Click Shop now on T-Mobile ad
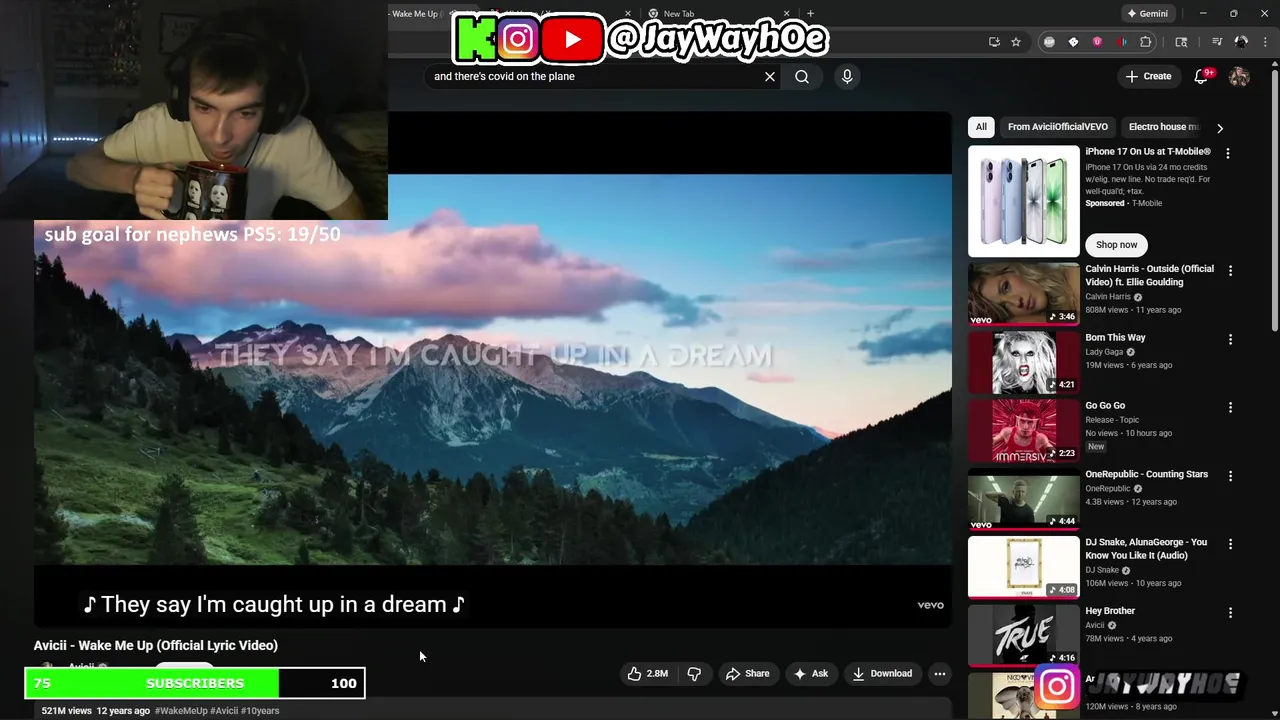 pyautogui.click(x=1116, y=245)
